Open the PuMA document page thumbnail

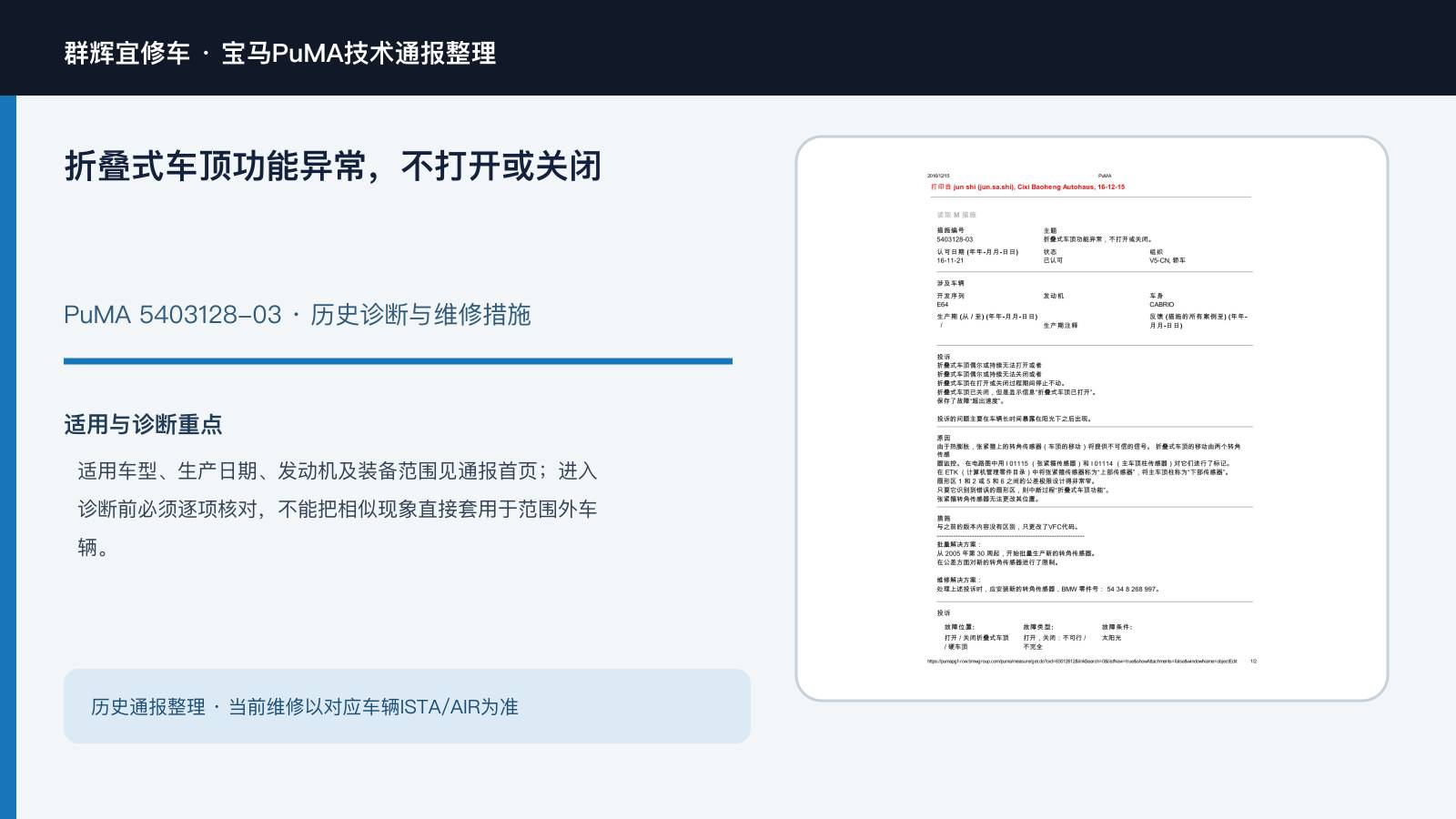[x=1092, y=419]
